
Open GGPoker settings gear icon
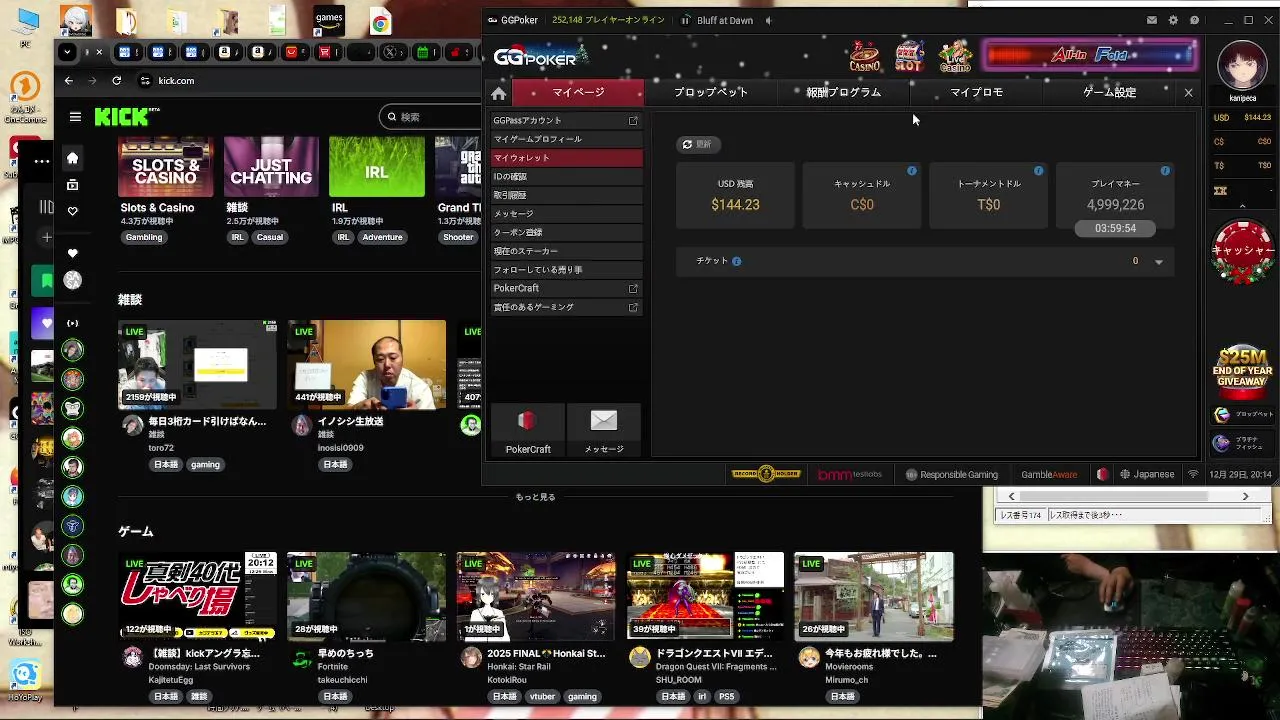(x=1173, y=20)
